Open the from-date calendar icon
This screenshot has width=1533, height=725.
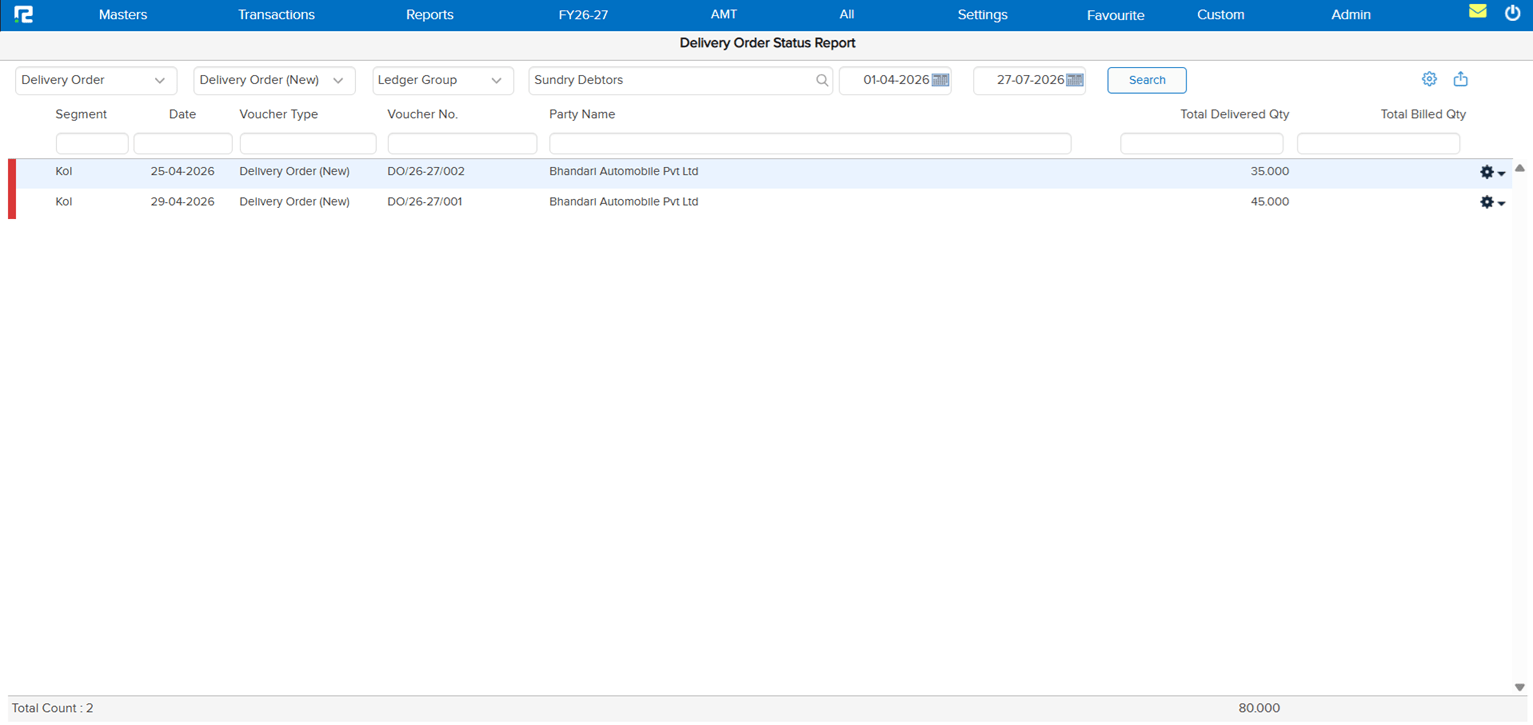tap(940, 80)
